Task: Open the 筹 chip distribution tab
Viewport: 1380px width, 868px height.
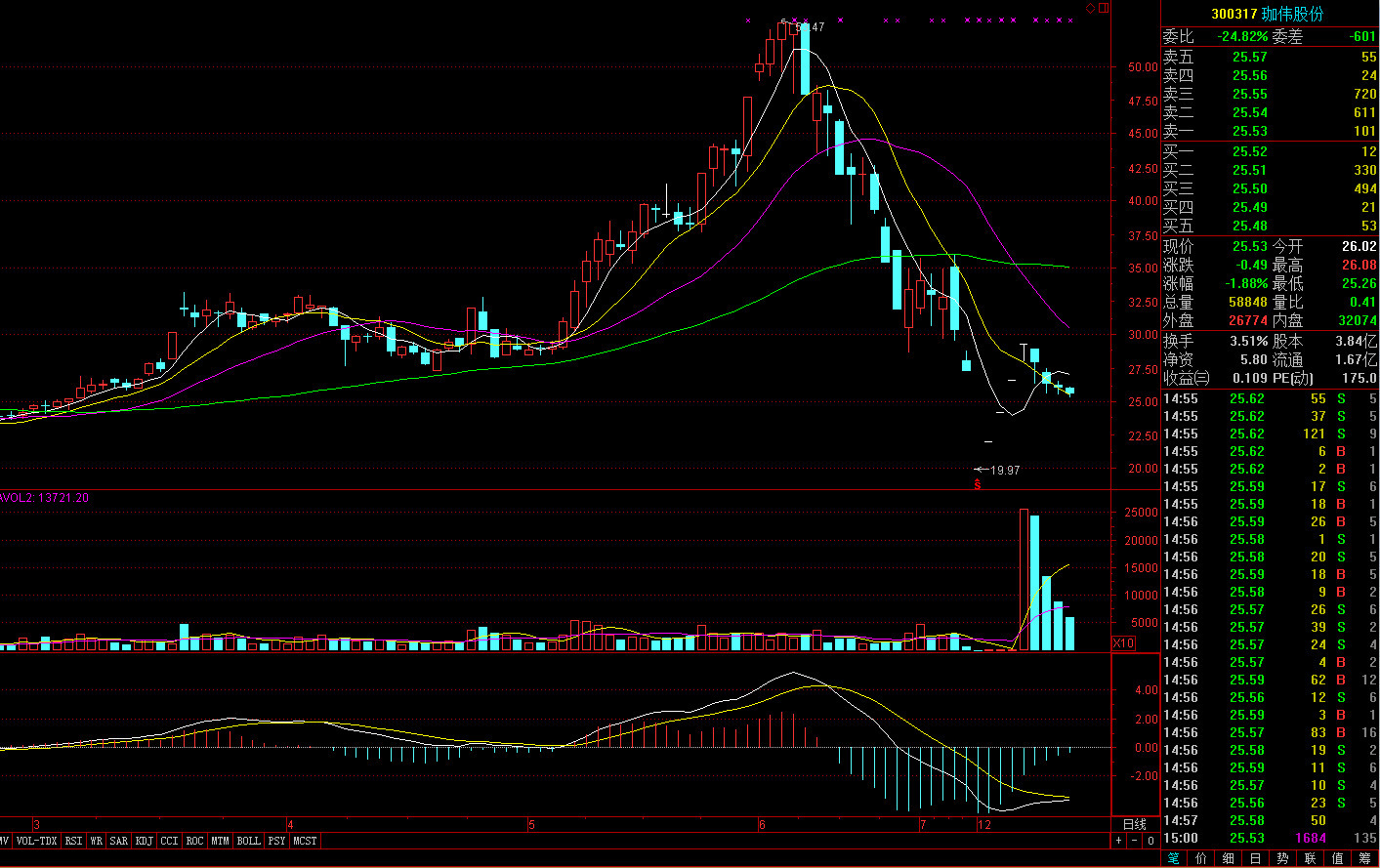Action: (x=1364, y=858)
